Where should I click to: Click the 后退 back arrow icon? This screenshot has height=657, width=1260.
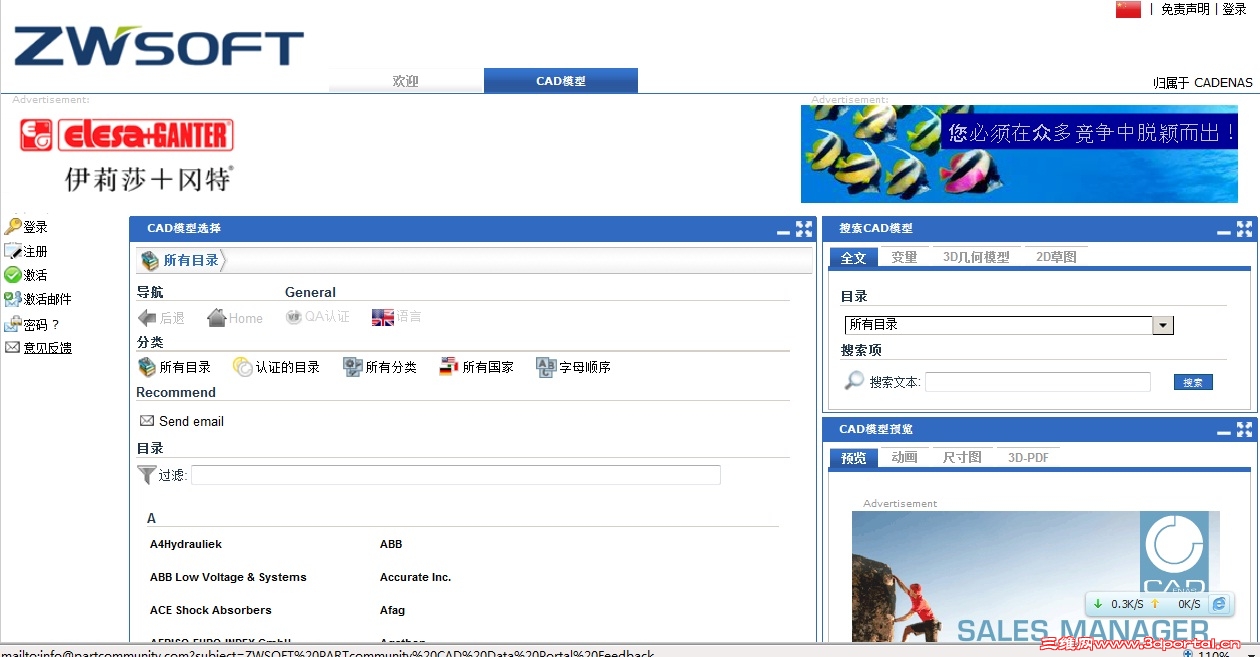click(147, 318)
